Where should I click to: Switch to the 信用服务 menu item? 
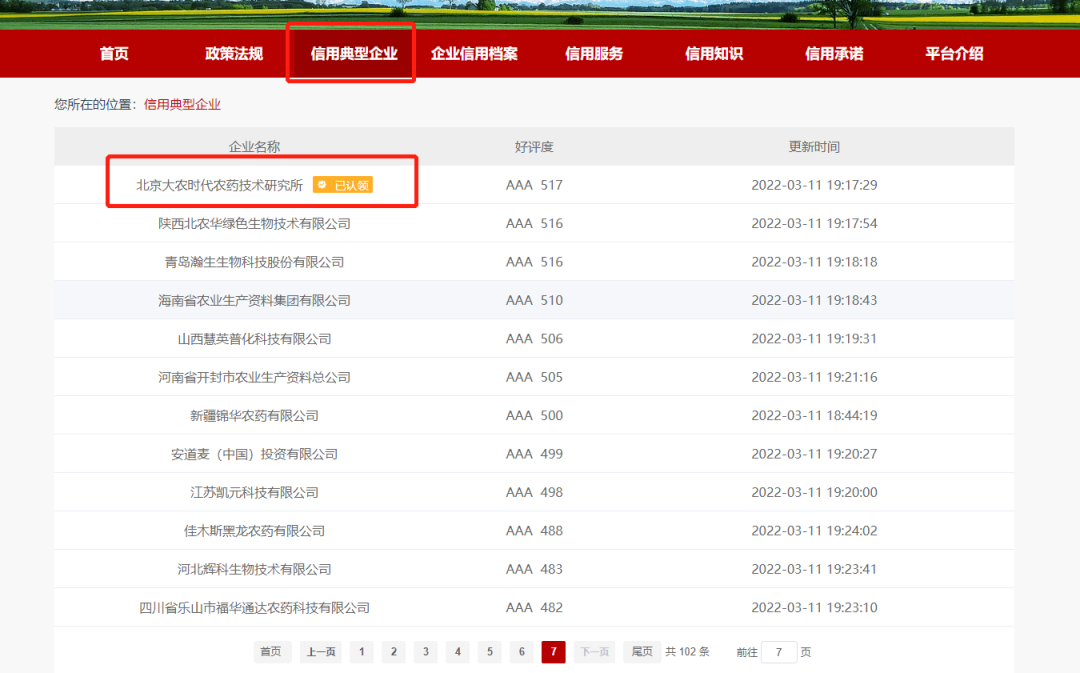[594, 54]
